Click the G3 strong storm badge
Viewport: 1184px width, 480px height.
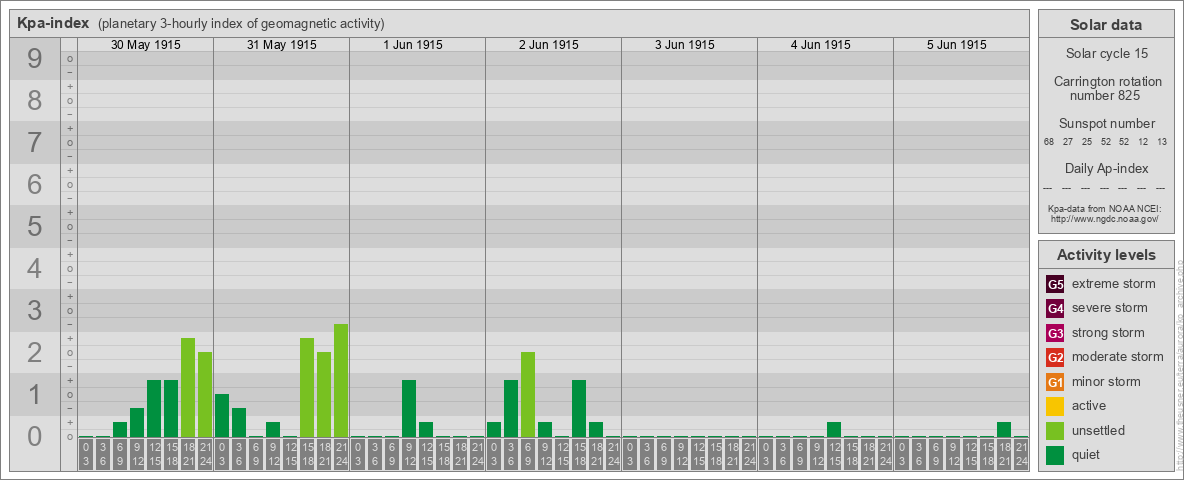tap(1055, 333)
